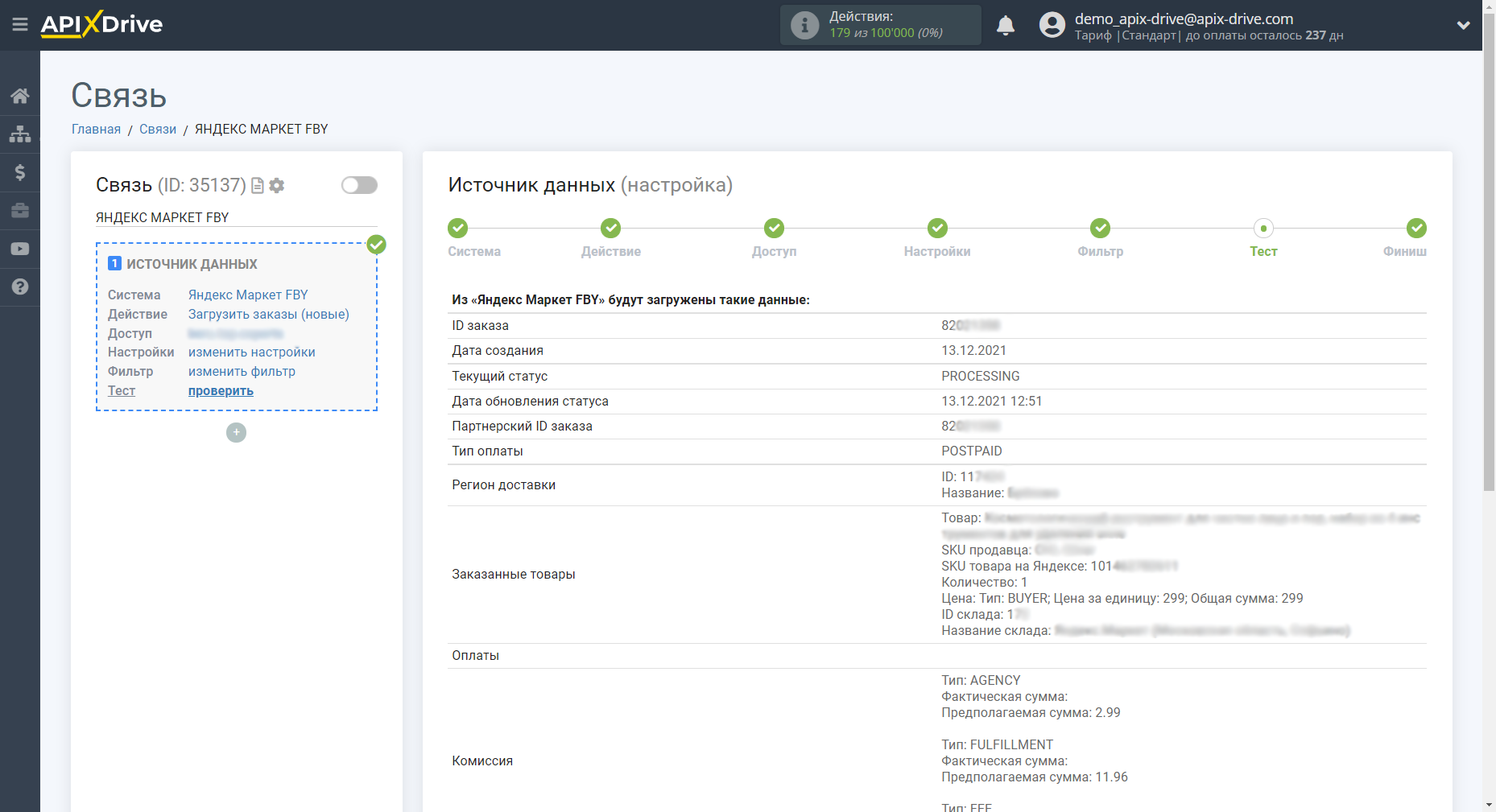This screenshot has width=1496, height=812.
Task: Click the ID заказа row label
Action: click(x=480, y=325)
